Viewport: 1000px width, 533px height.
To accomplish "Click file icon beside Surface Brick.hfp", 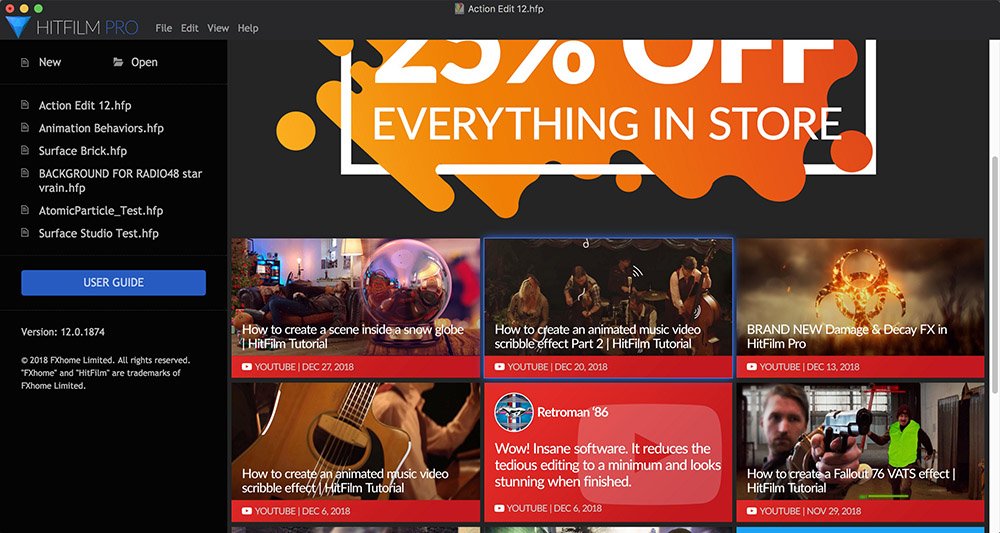I will click(x=25, y=150).
